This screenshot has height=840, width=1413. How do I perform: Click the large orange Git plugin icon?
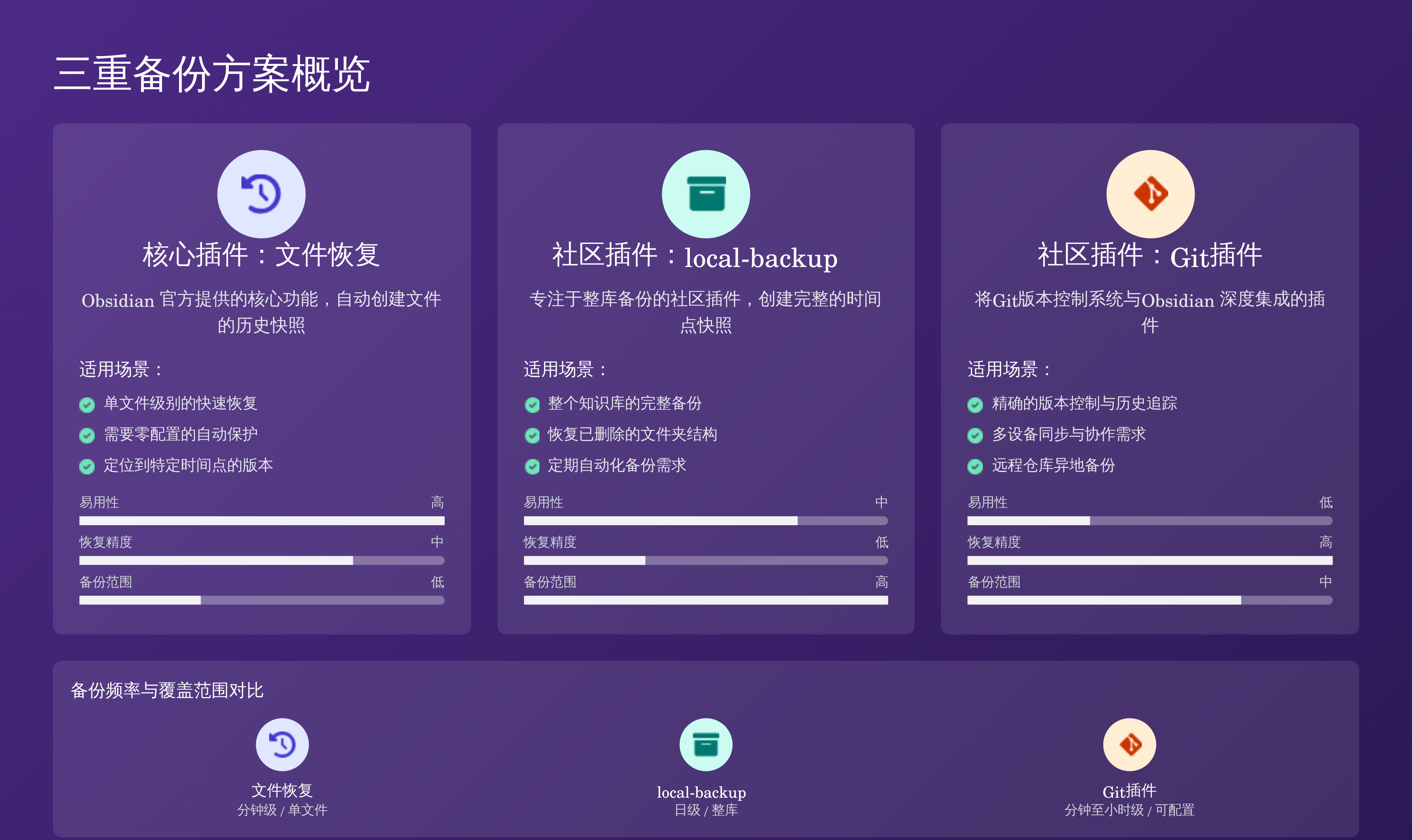tap(1150, 194)
